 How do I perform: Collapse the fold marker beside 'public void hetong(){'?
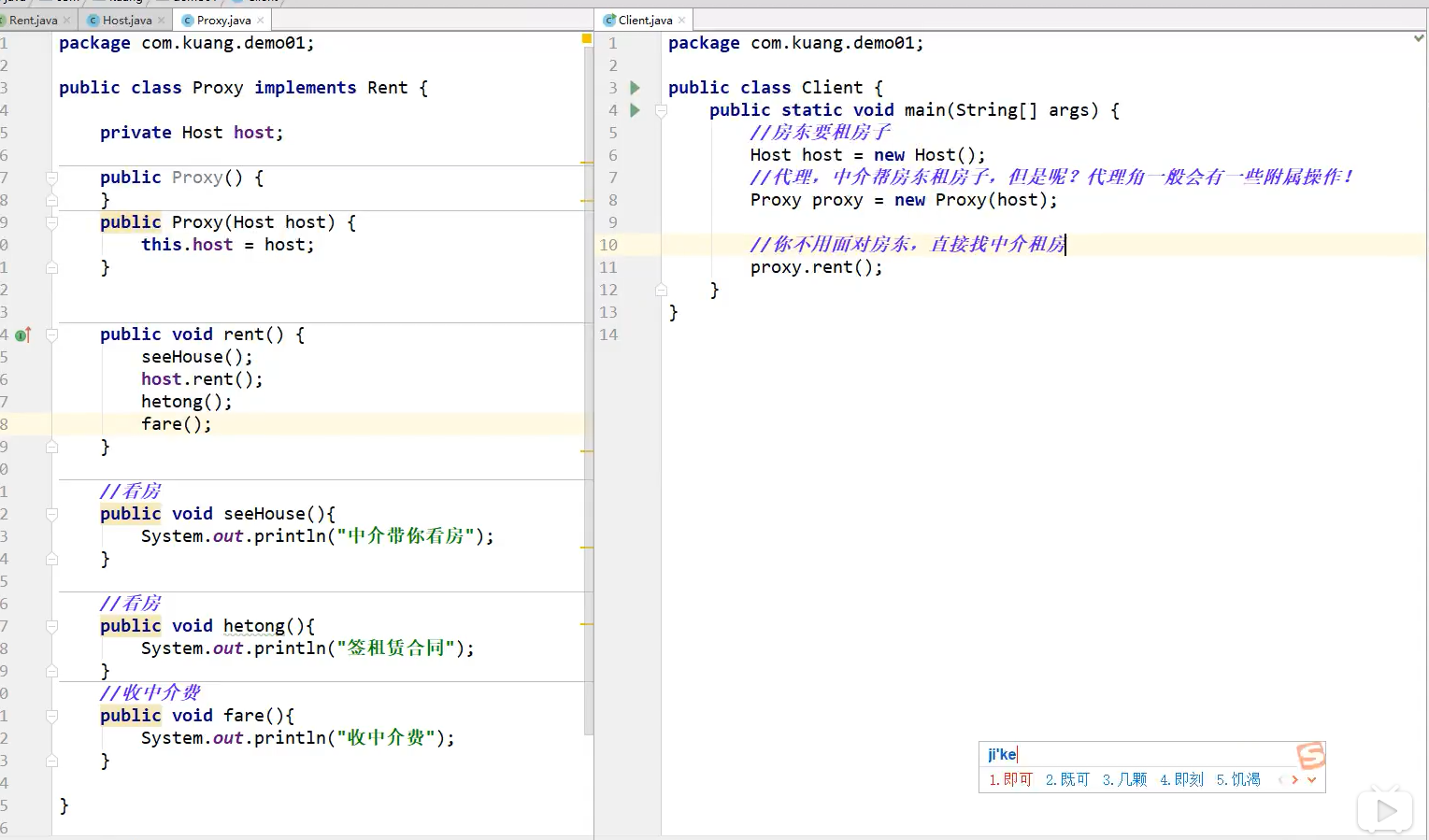pyautogui.click(x=52, y=626)
